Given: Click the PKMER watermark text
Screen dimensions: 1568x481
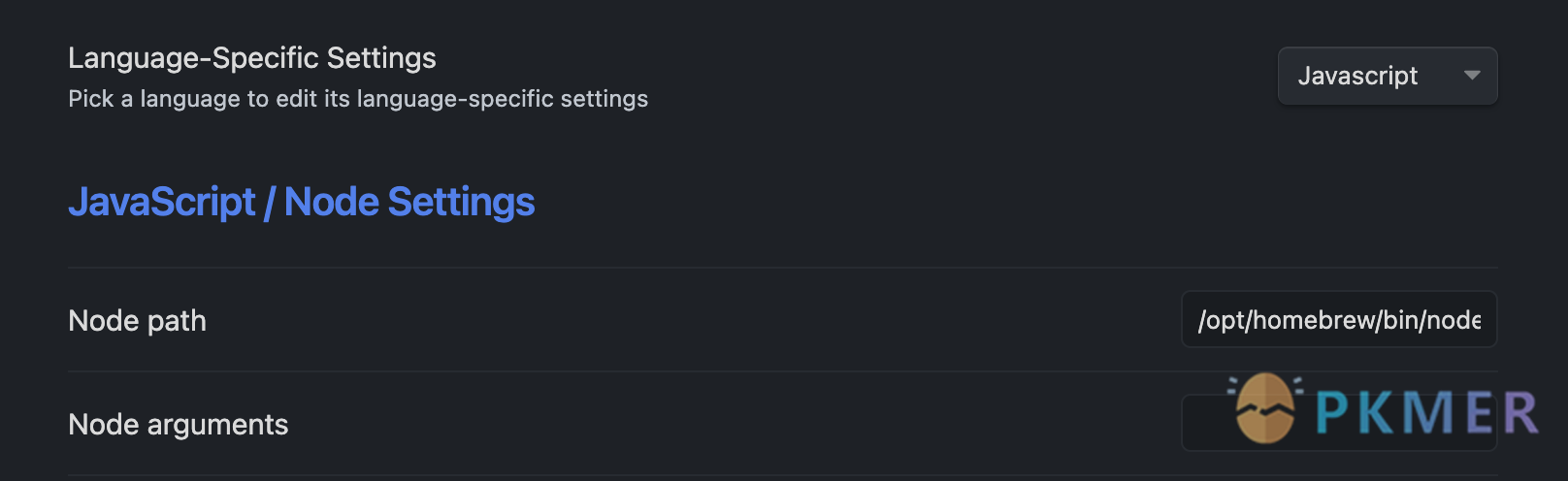Looking at the screenshot, I should [1426, 412].
